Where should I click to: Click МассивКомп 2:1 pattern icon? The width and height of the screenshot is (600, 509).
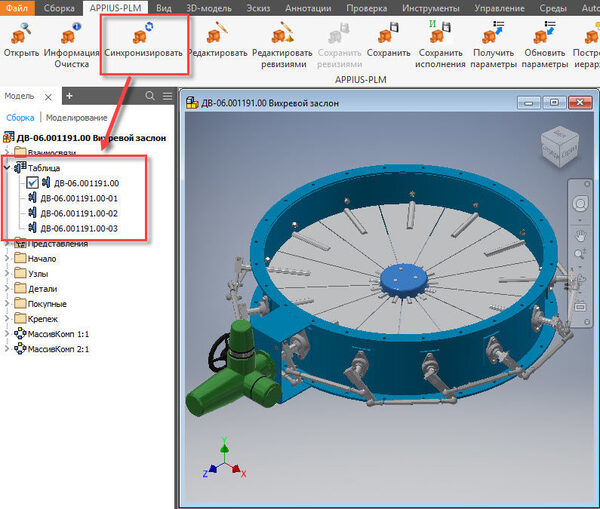tap(20, 349)
